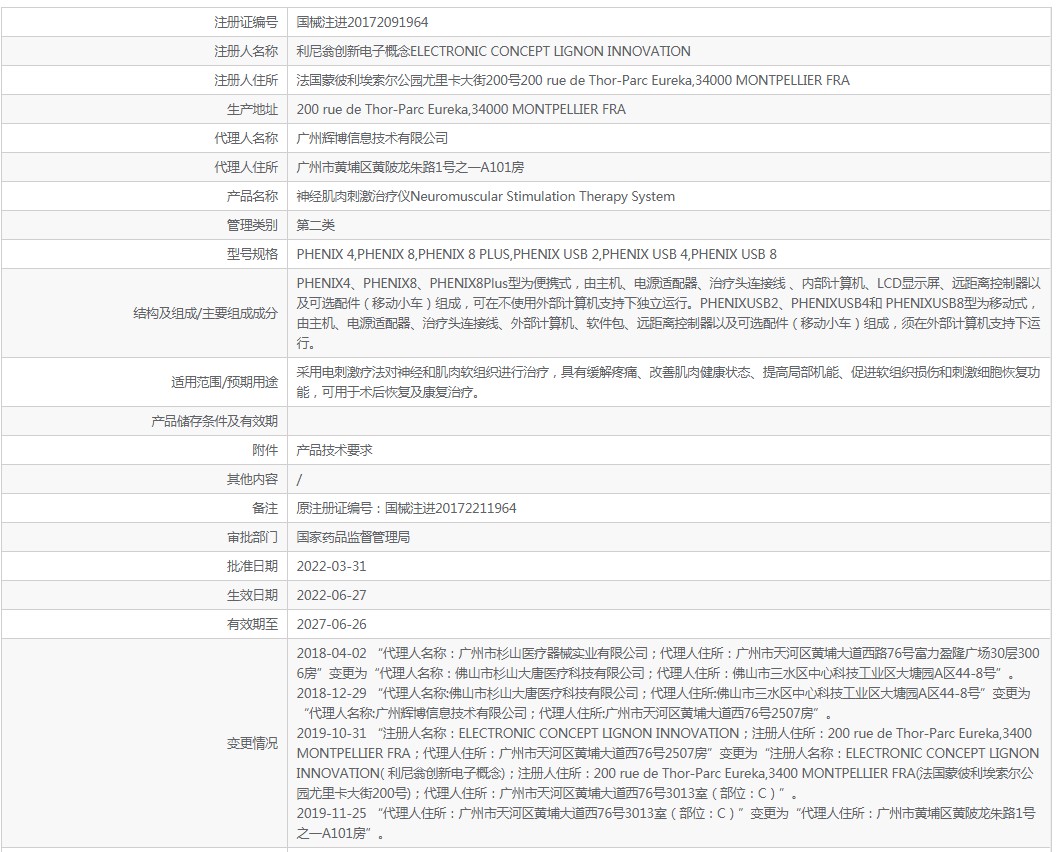Click the '产品储存条件及有效期' label
This screenshot has height=852, width=1060.
click(x=214, y=421)
